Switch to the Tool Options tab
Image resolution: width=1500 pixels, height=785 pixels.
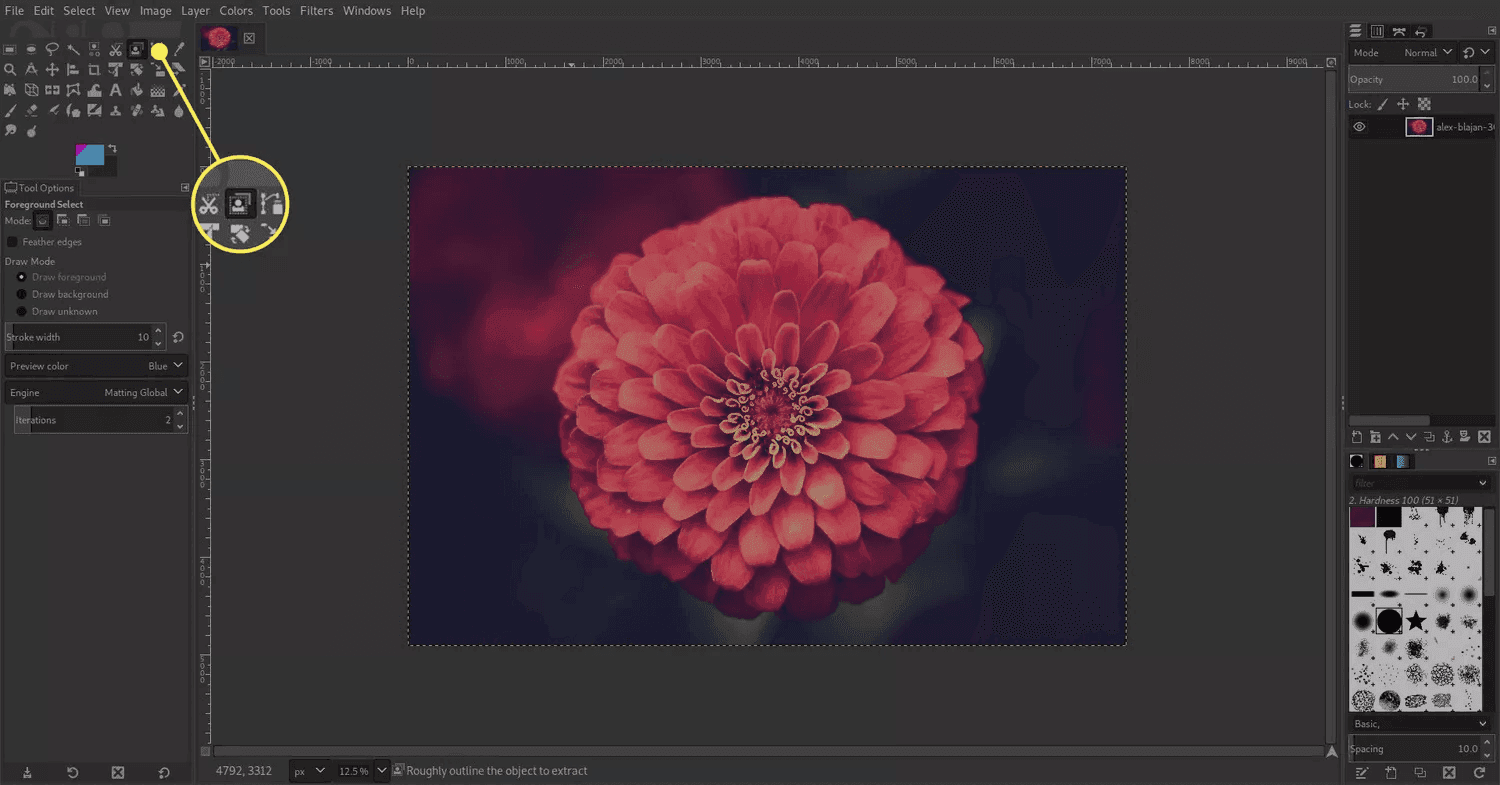(x=40, y=188)
